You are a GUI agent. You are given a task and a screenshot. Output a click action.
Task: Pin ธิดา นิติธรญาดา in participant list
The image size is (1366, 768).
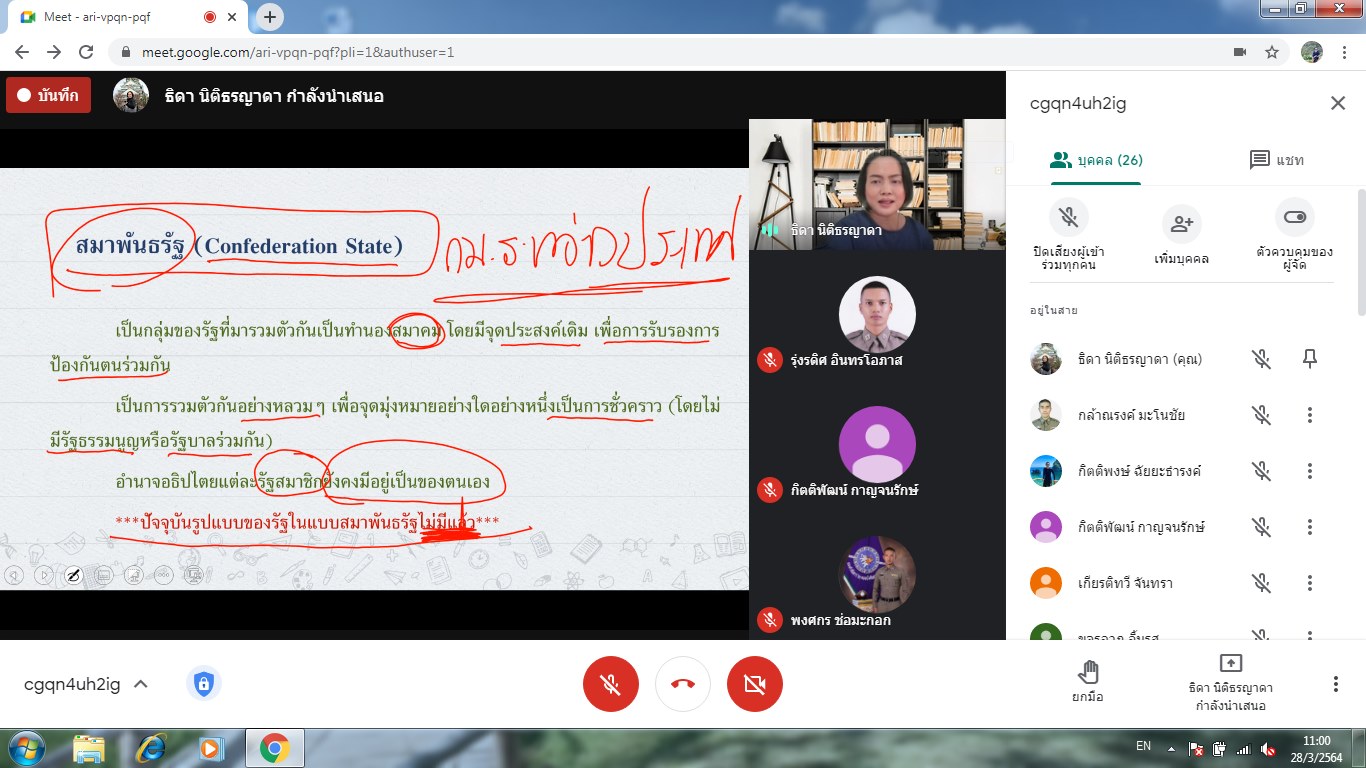[1310, 359]
